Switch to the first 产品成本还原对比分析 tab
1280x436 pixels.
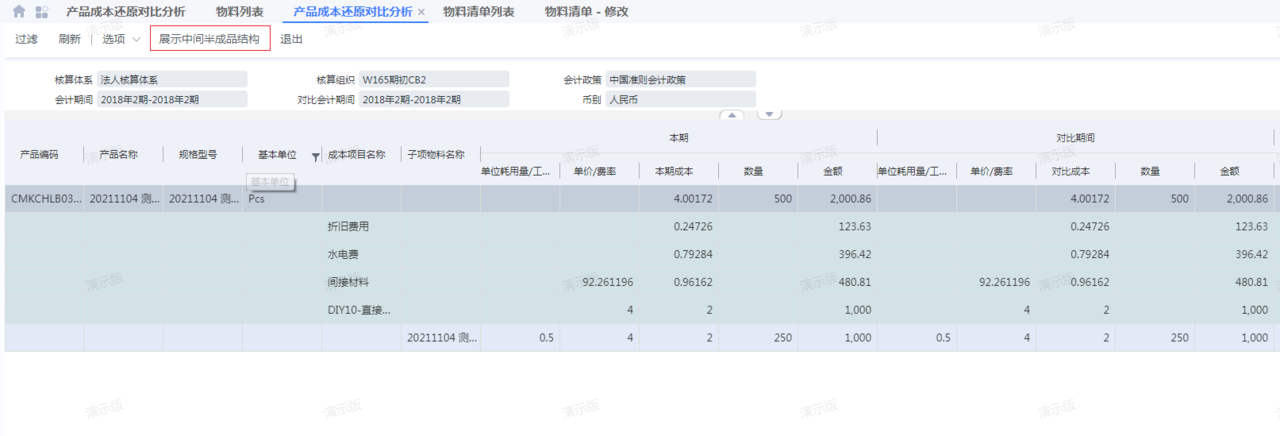point(125,12)
